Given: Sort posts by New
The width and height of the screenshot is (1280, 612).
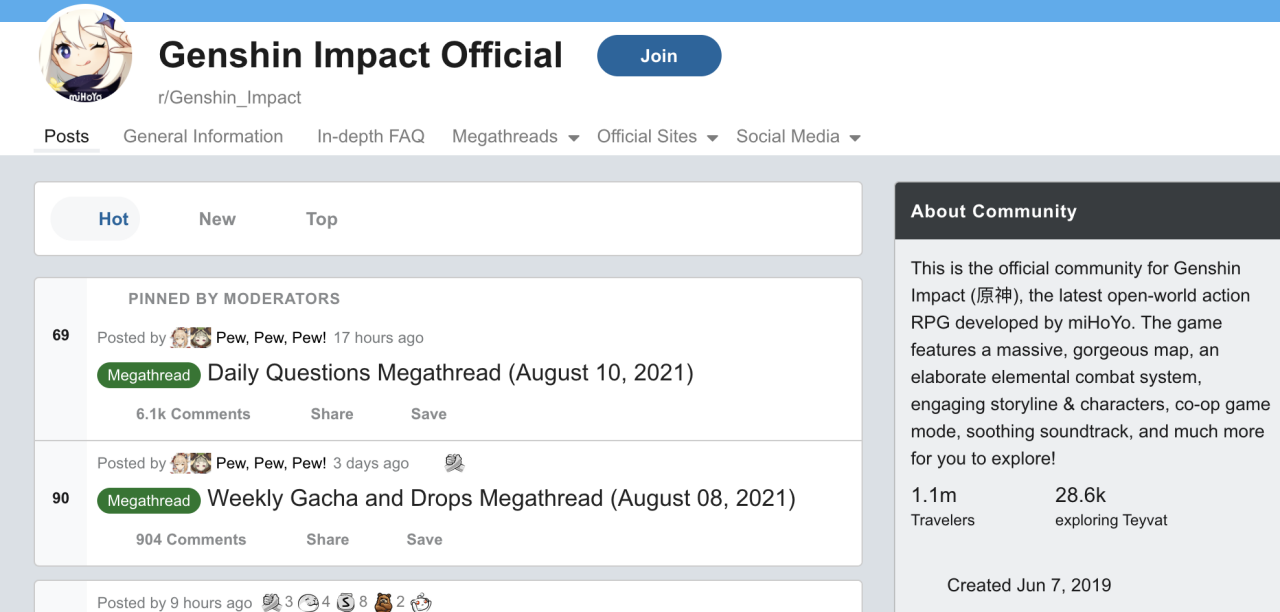Looking at the screenshot, I should 217,219.
